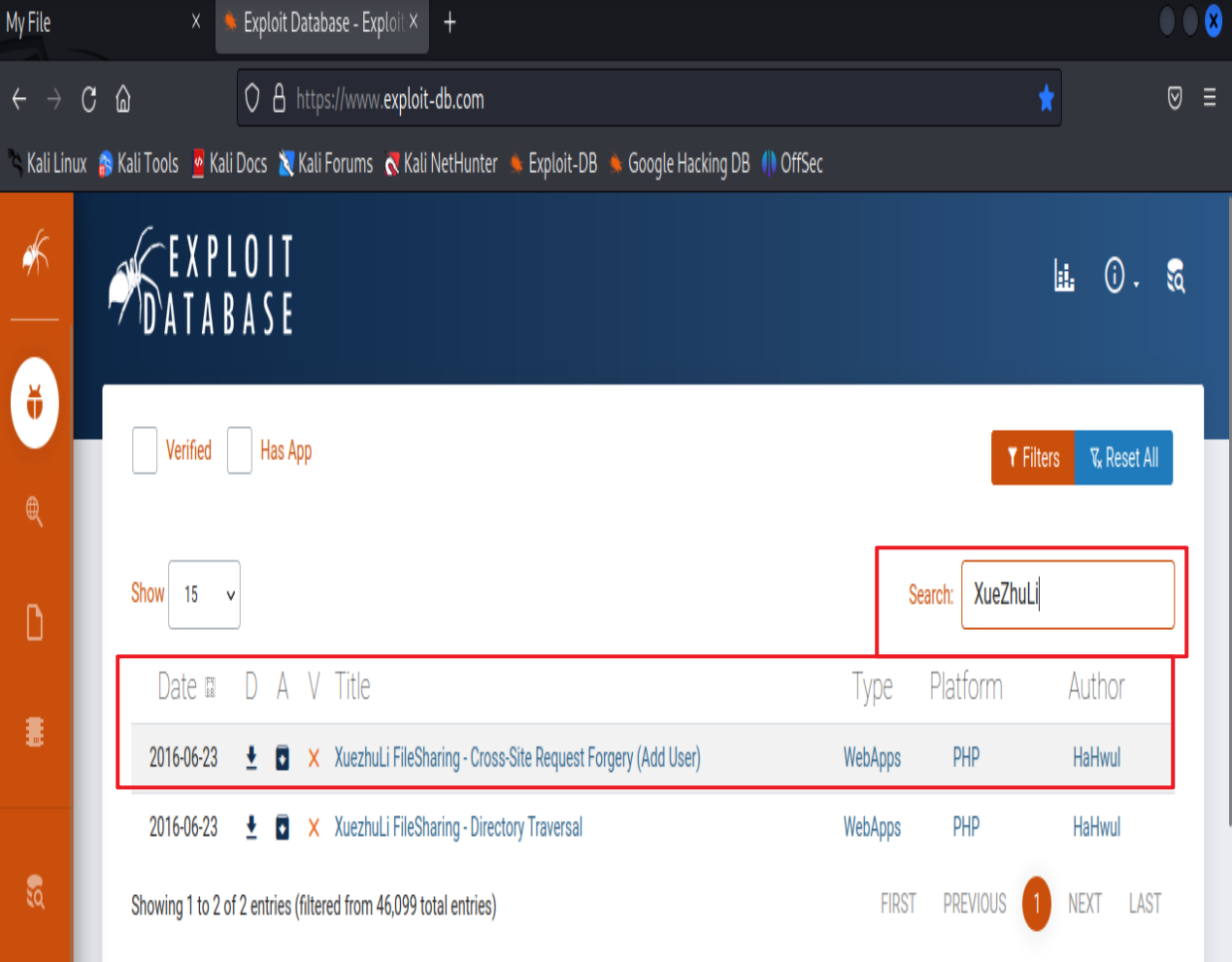The height and width of the screenshot is (962, 1232).
Task: Click HaHwul author in Cross-Site Request Forgery row
Action: tap(1096, 757)
